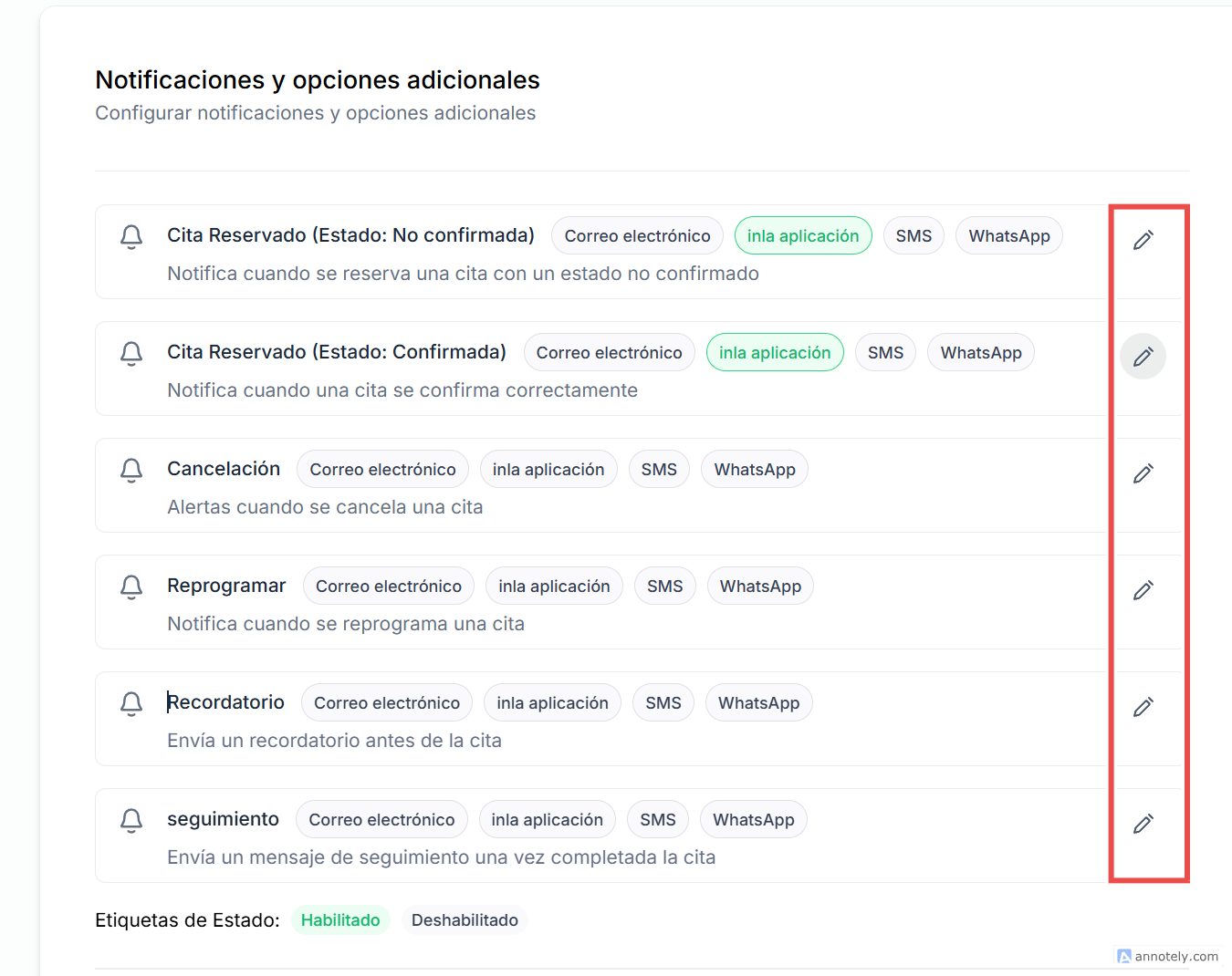The image size is (1232, 976).
Task: Enable WhatsApp for Reprogramar notifications
Action: (x=760, y=587)
